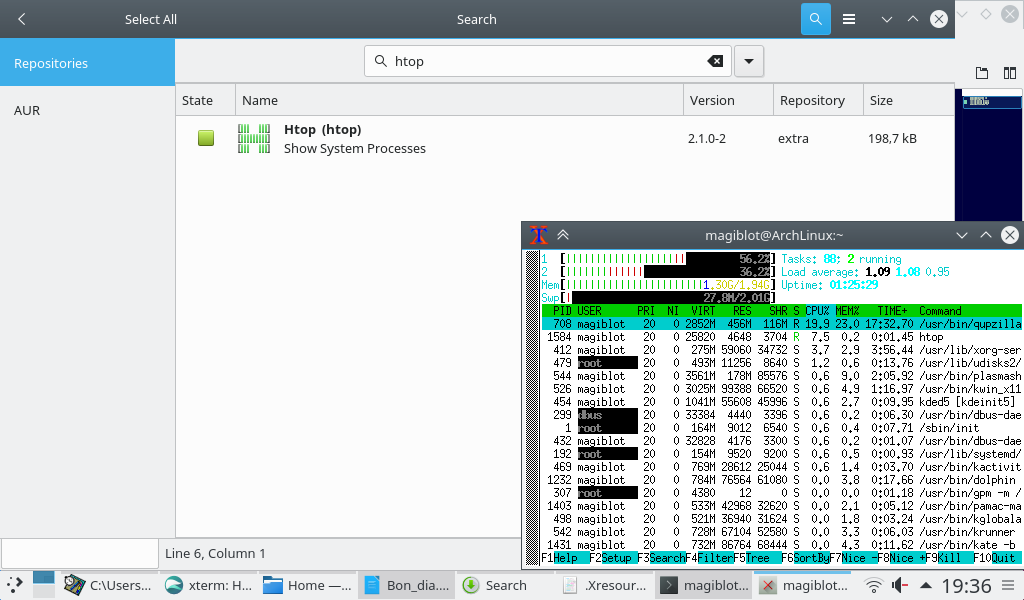Sort packages by State column
The width and height of the screenshot is (1024, 600).
click(x=205, y=101)
